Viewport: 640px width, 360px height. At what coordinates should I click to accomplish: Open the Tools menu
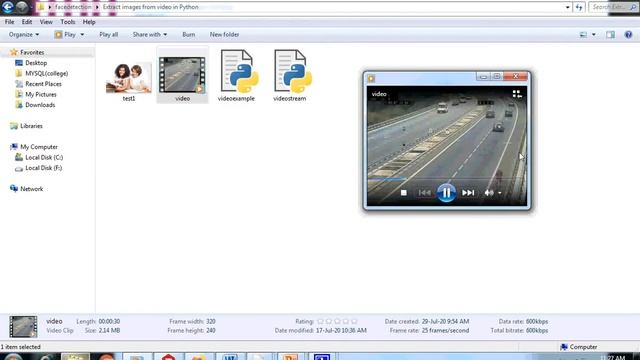click(67, 22)
